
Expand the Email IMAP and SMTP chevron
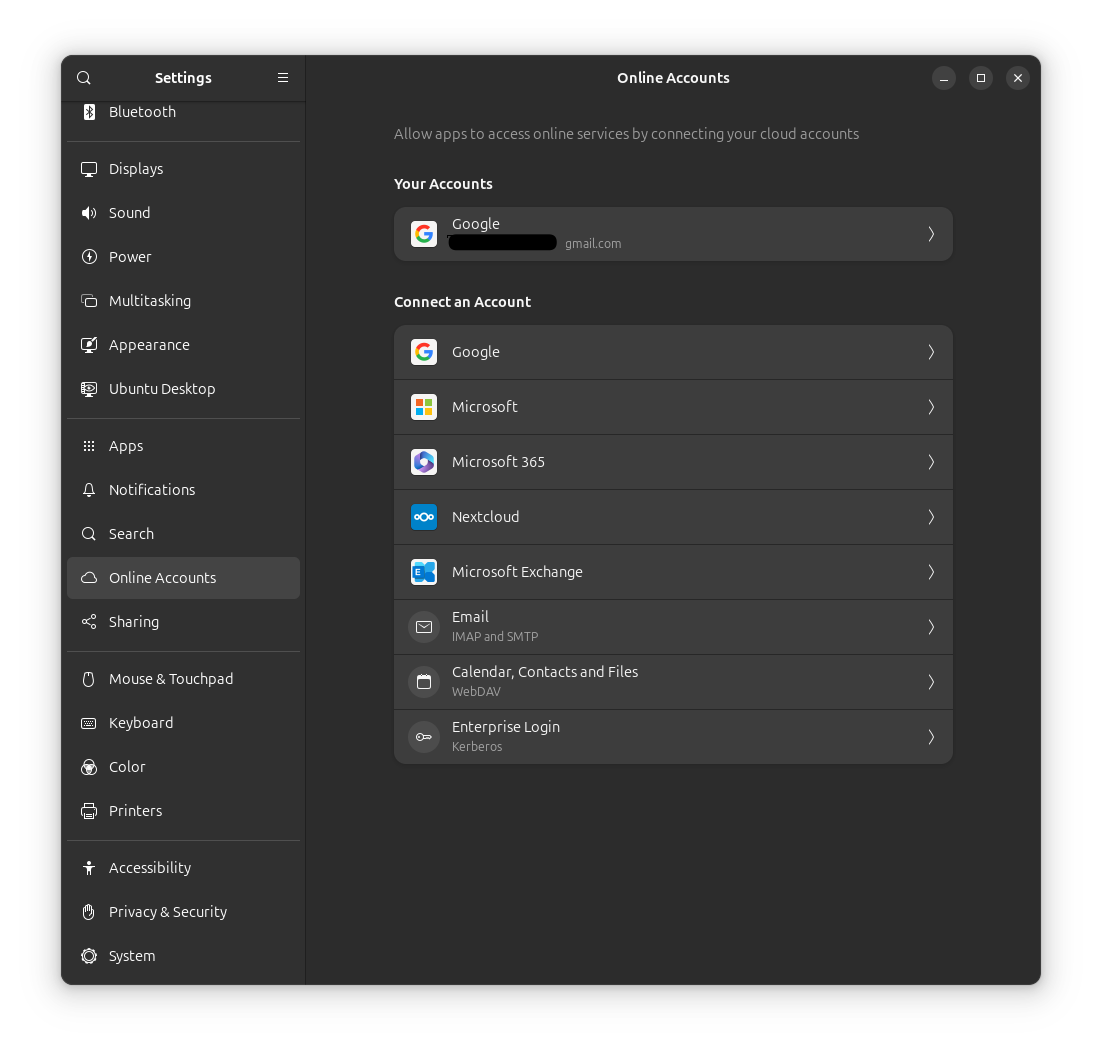click(x=931, y=627)
